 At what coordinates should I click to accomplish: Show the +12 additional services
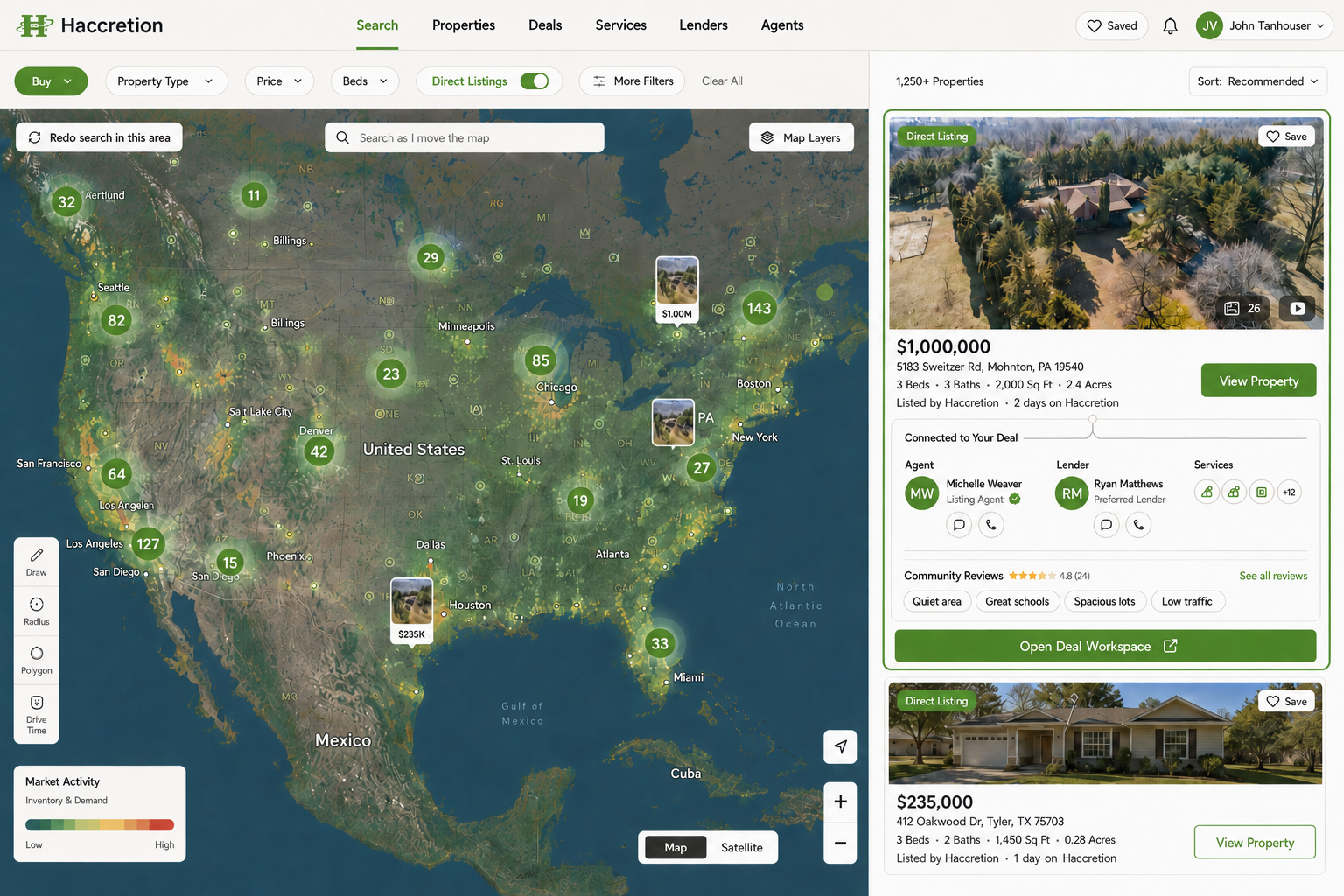click(x=1289, y=493)
